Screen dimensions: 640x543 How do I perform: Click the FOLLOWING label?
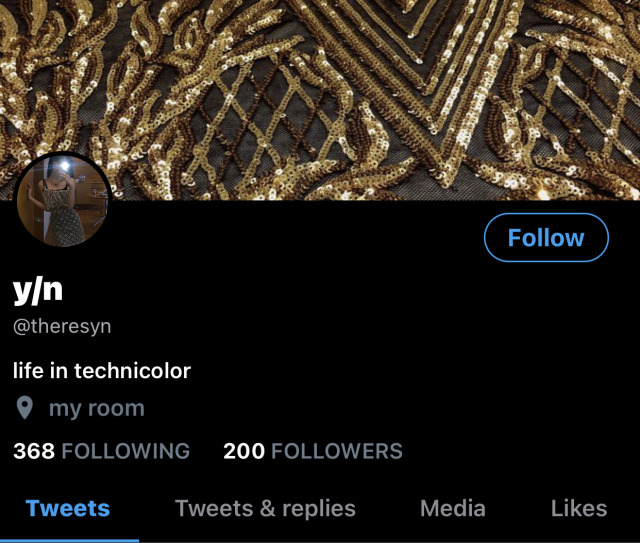pyautogui.click(x=125, y=451)
